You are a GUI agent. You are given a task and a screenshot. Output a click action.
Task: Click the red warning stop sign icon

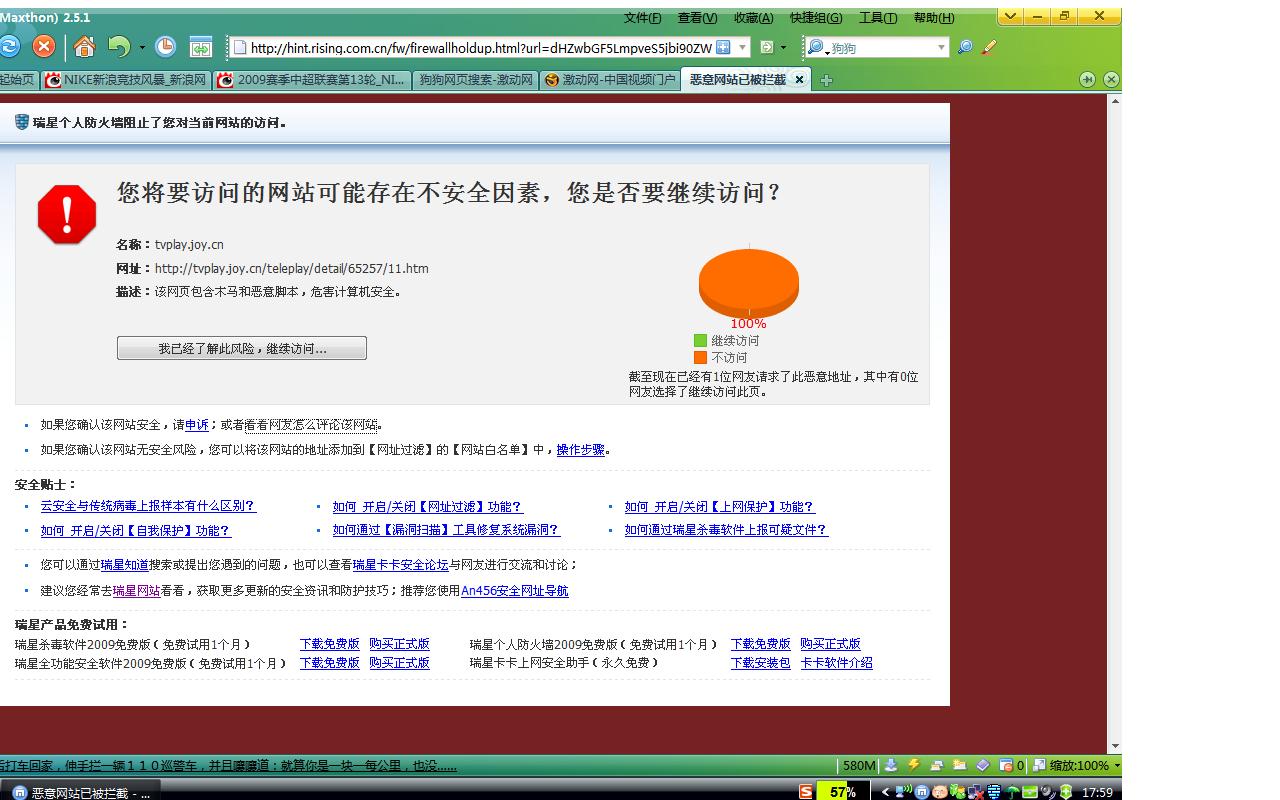(67, 214)
